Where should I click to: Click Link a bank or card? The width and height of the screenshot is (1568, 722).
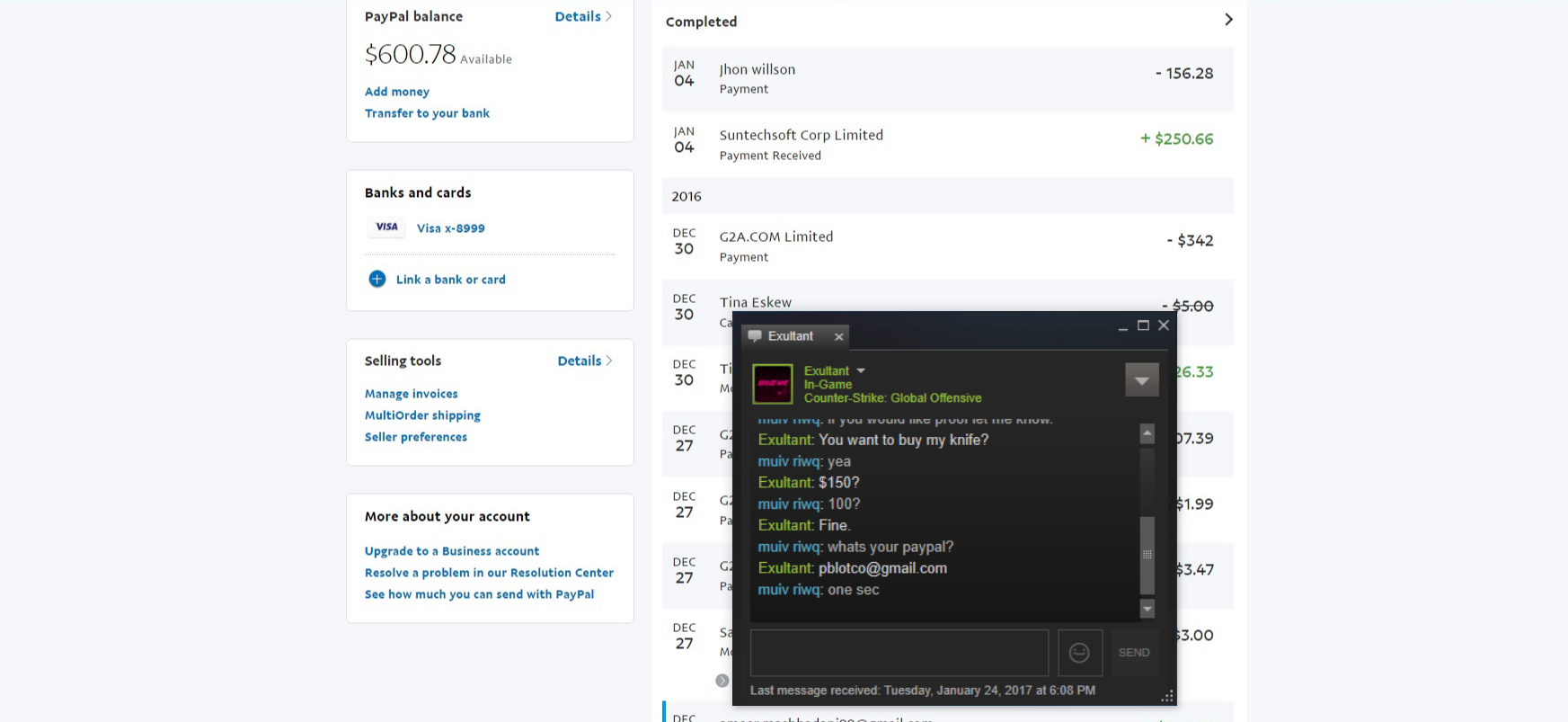pyautogui.click(x=451, y=280)
